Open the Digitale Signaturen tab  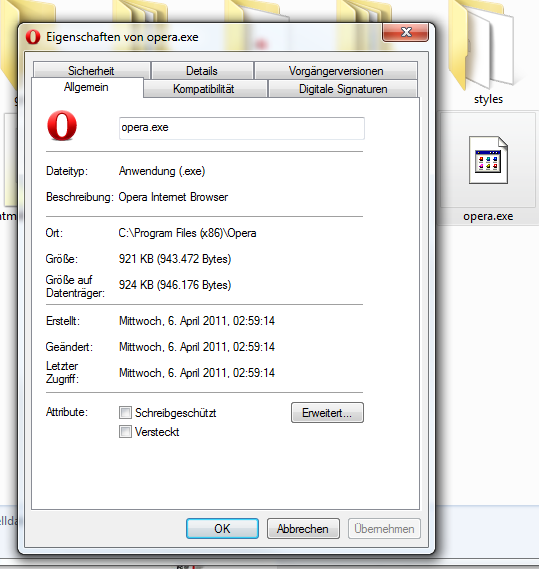pyautogui.click(x=343, y=89)
